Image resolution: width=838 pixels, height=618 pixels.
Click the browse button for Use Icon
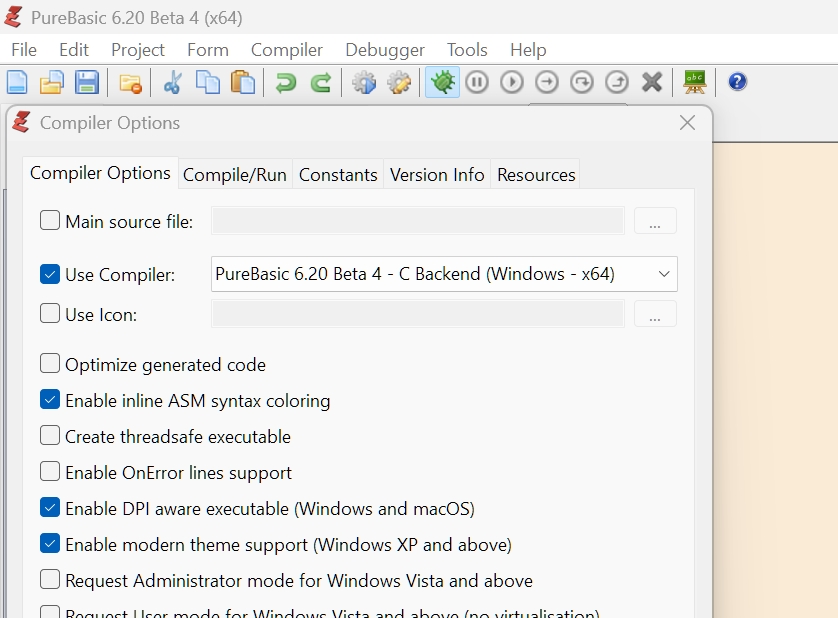point(655,313)
